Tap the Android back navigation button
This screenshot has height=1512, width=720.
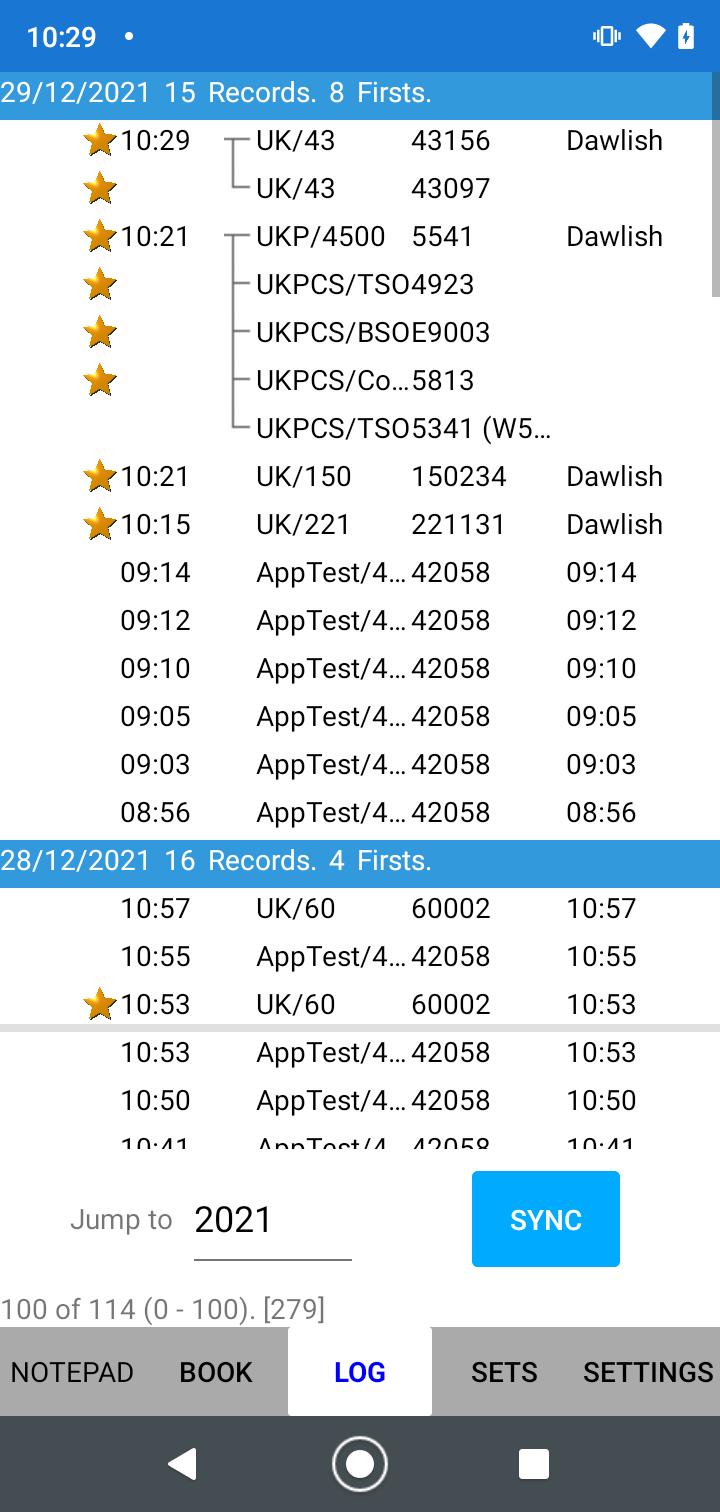(x=182, y=1464)
